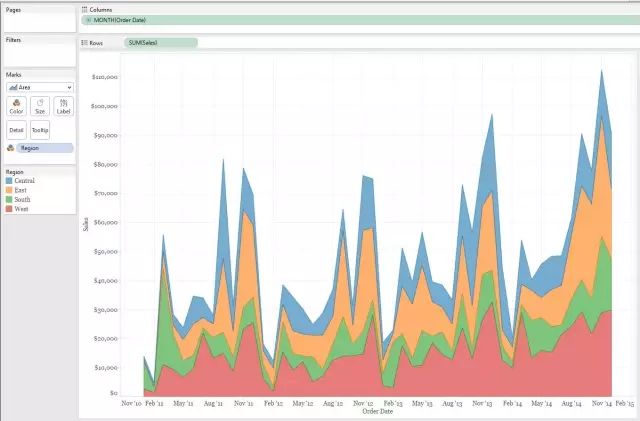The image size is (640, 421).
Task: Select the West legend label
Action: point(22,209)
